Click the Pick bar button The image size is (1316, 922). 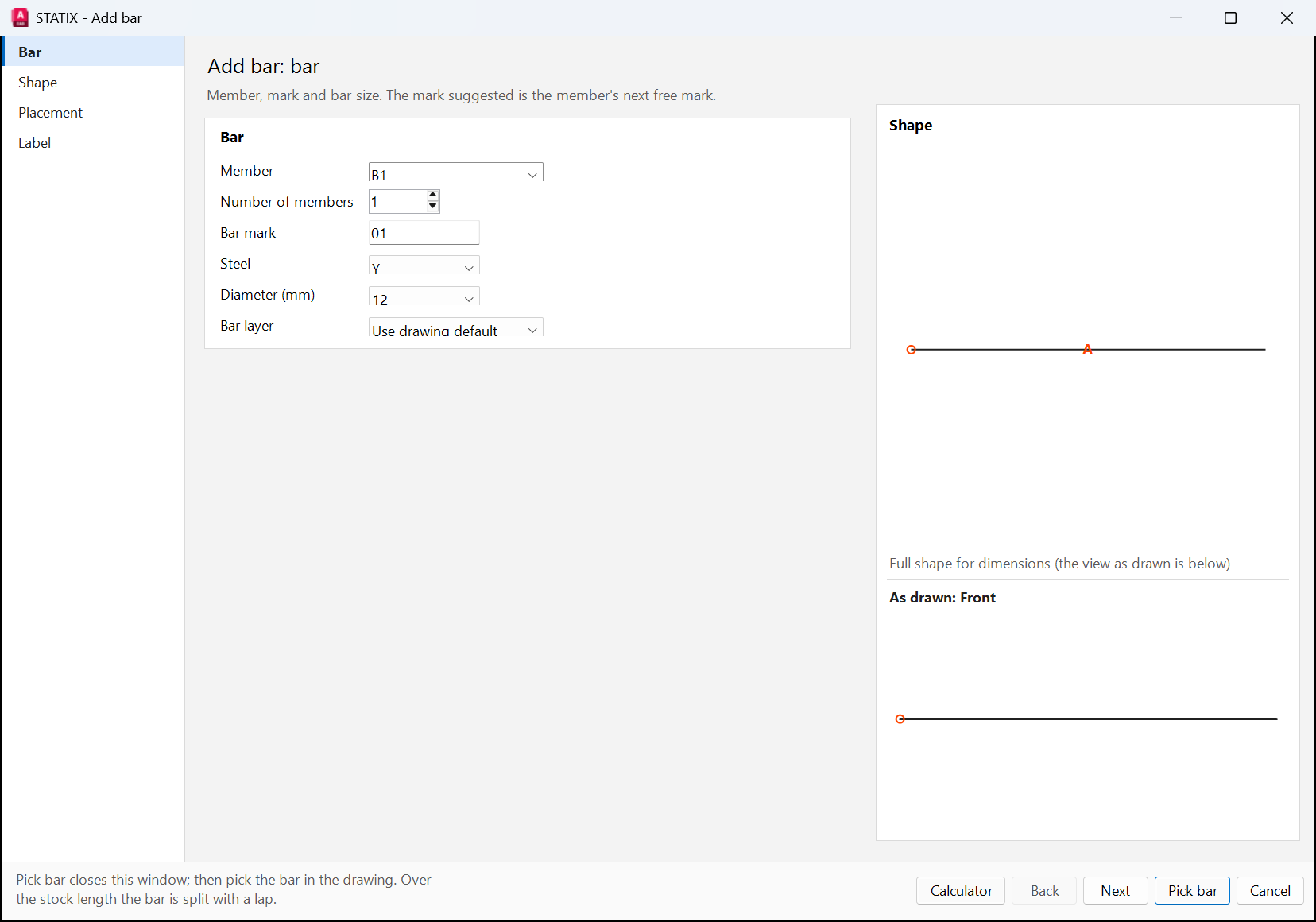[1193, 891]
